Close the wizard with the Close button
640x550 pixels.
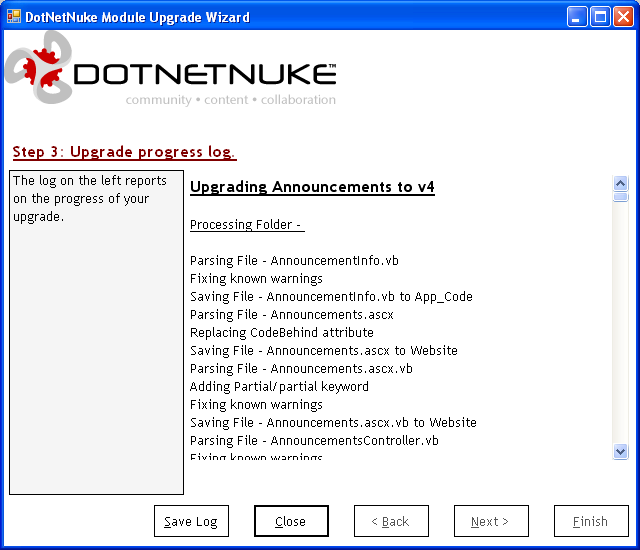pos(291,521)
